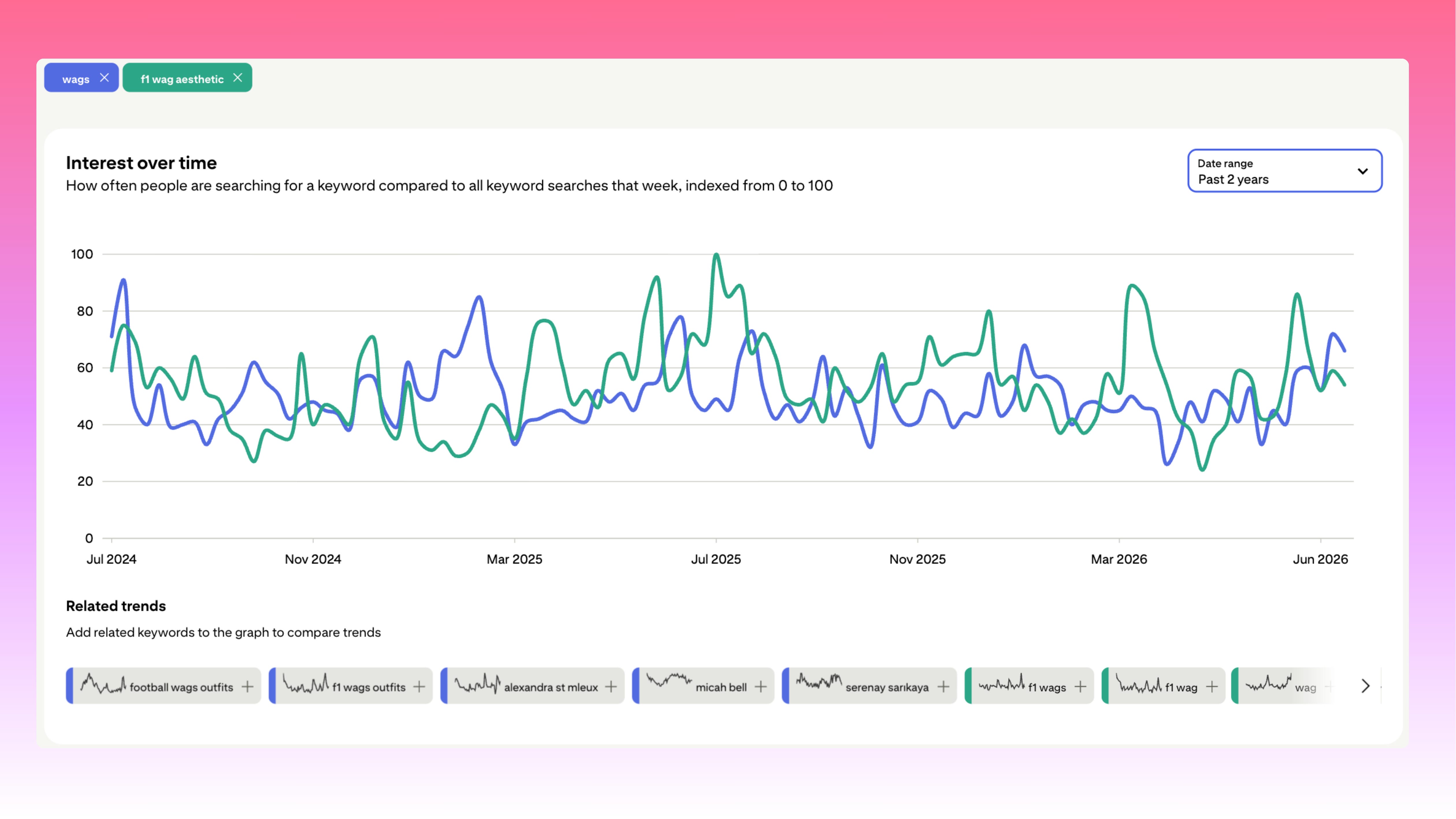Open the Date range dropdown
Viewport: 1456px width, 819px height.
click(1285, 171)
